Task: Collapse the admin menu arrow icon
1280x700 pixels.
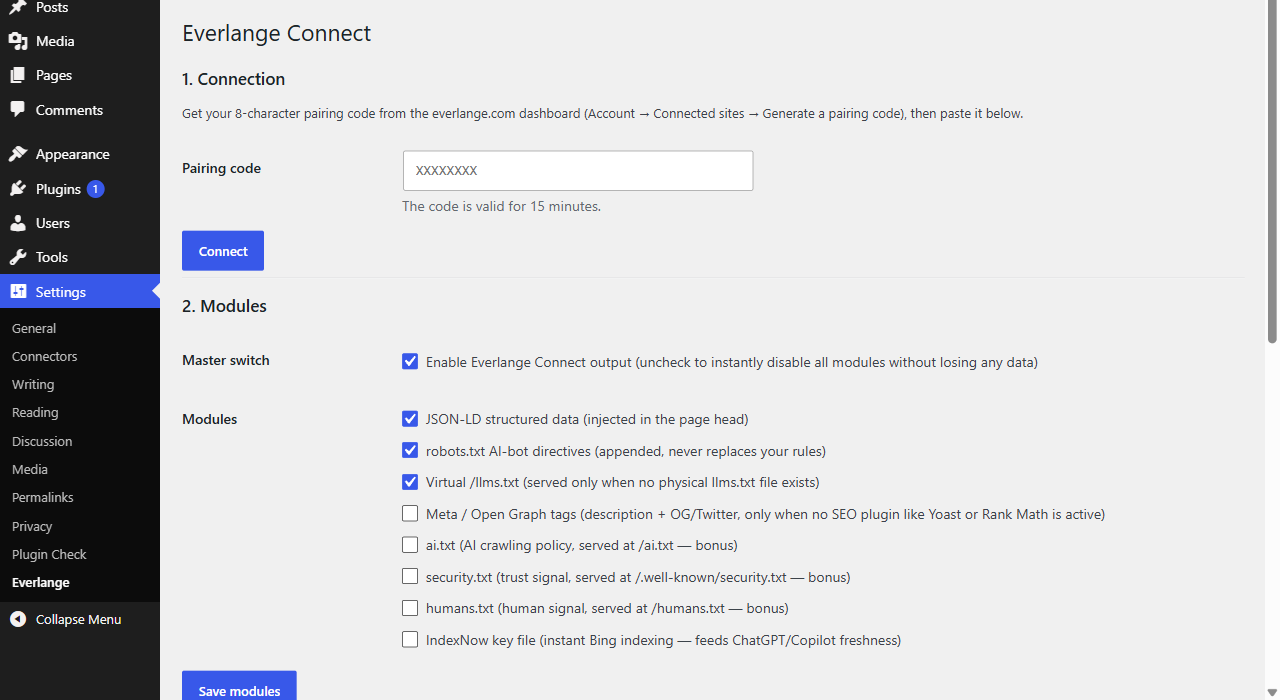Action: click(18, 619)
